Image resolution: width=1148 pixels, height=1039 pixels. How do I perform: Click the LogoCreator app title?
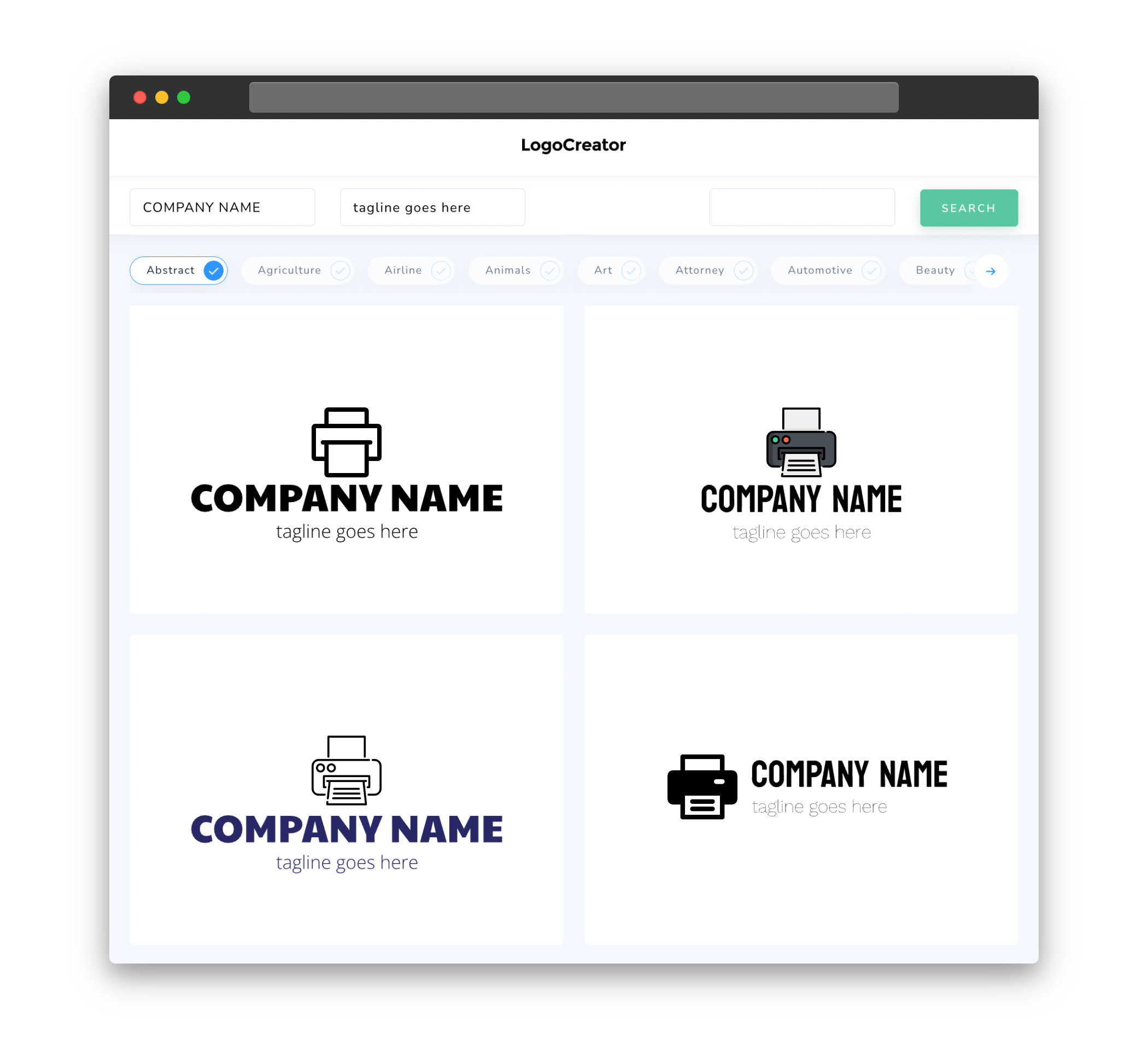(x=573, y=145)
